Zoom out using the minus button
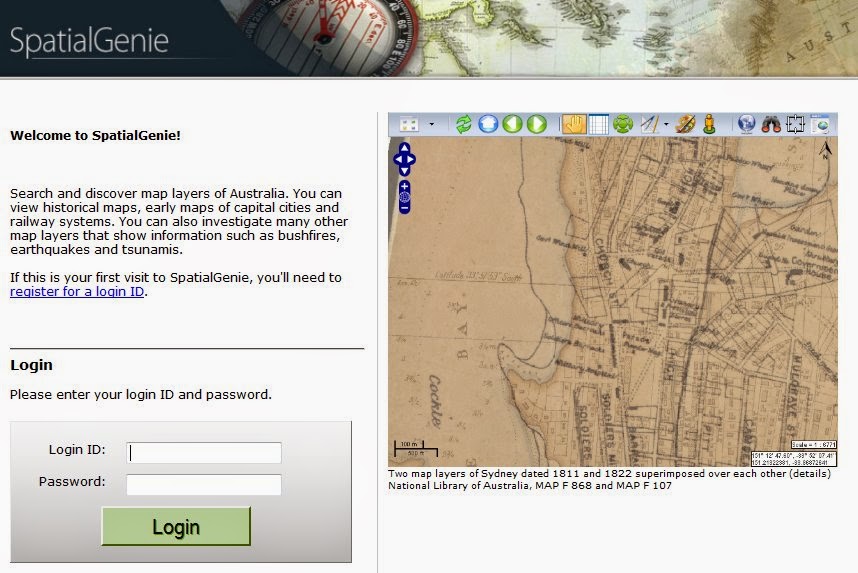This screenshot has height=573, width=858. pos(404,209)
